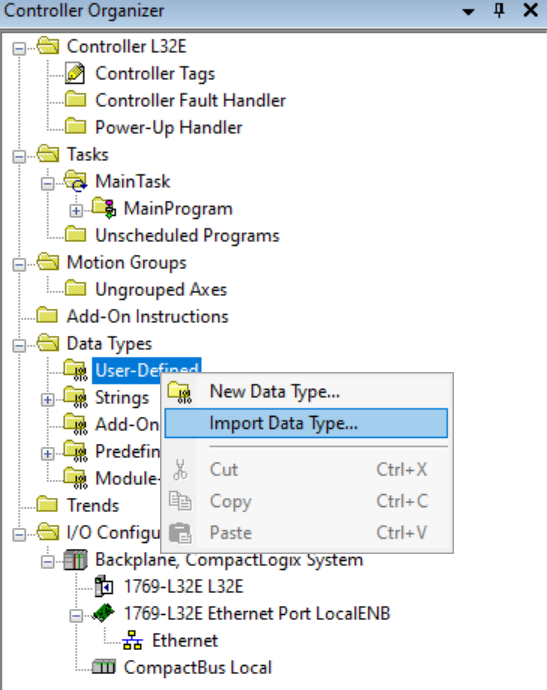Expand the MainProgram tree node
The image size is (547, 690).
[x=76, y=211]
